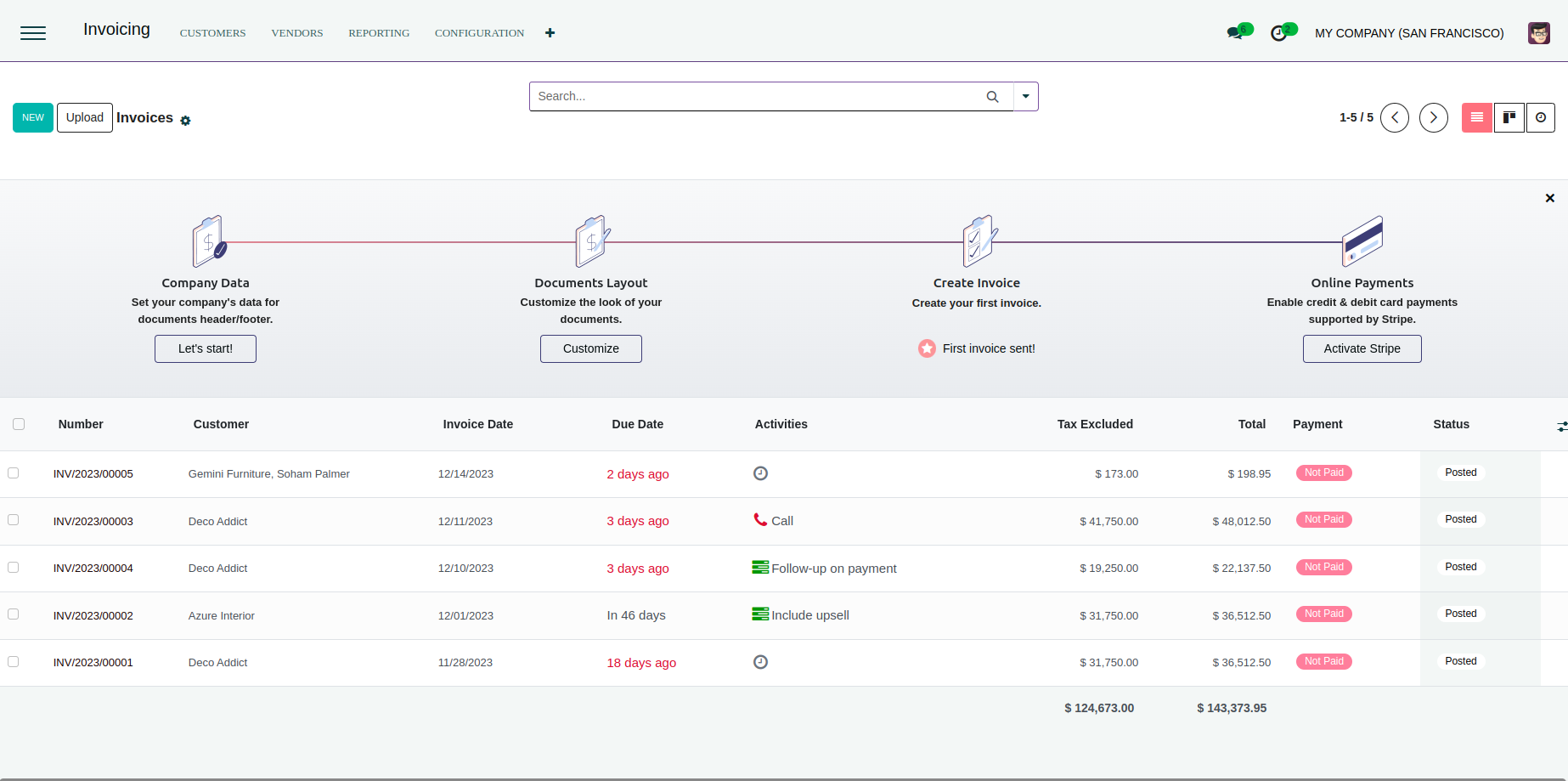The image size is (1568, 781).
Task: Click the search magnifier icon
Action: pos(992,97)
